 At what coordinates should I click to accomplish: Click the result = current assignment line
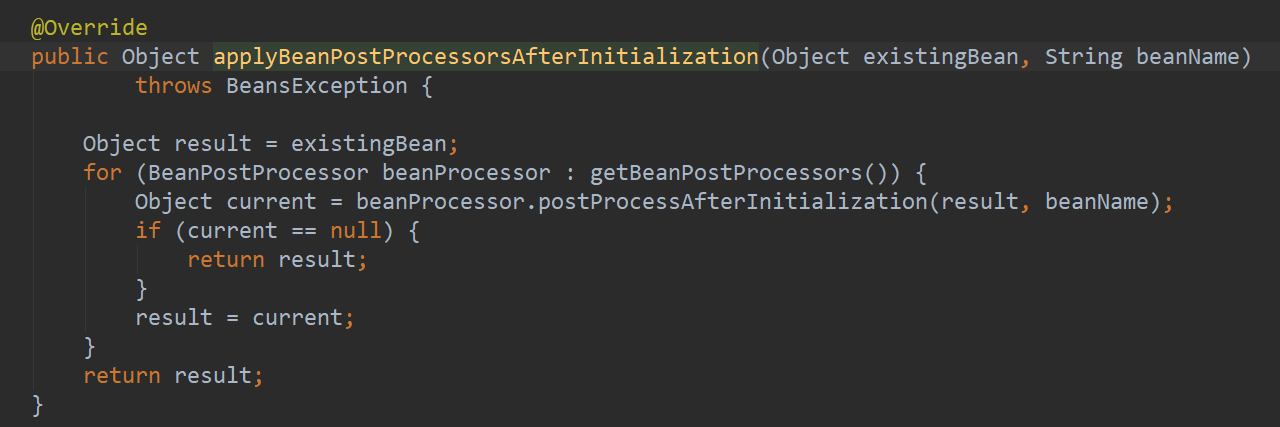pyautogui.click(x=245, y=318)
